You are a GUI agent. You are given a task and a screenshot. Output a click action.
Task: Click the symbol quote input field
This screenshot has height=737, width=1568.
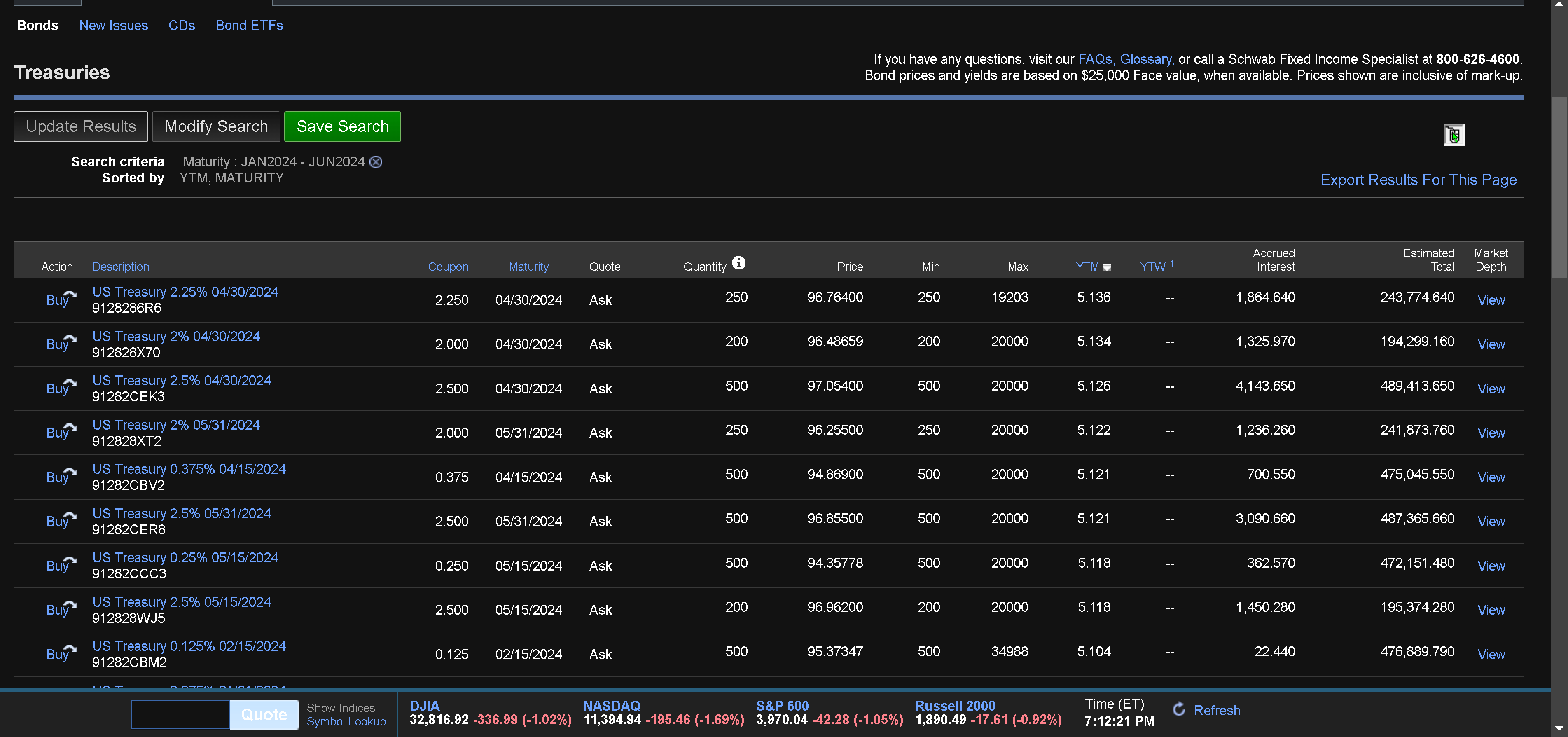coord(181,714)
